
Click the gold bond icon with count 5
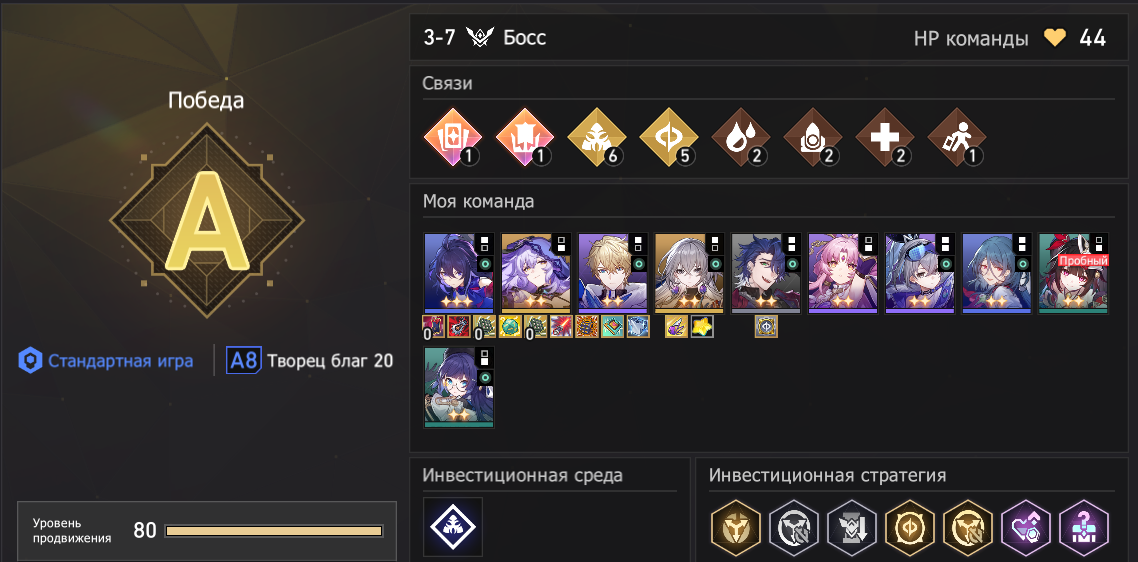[668, 137]
